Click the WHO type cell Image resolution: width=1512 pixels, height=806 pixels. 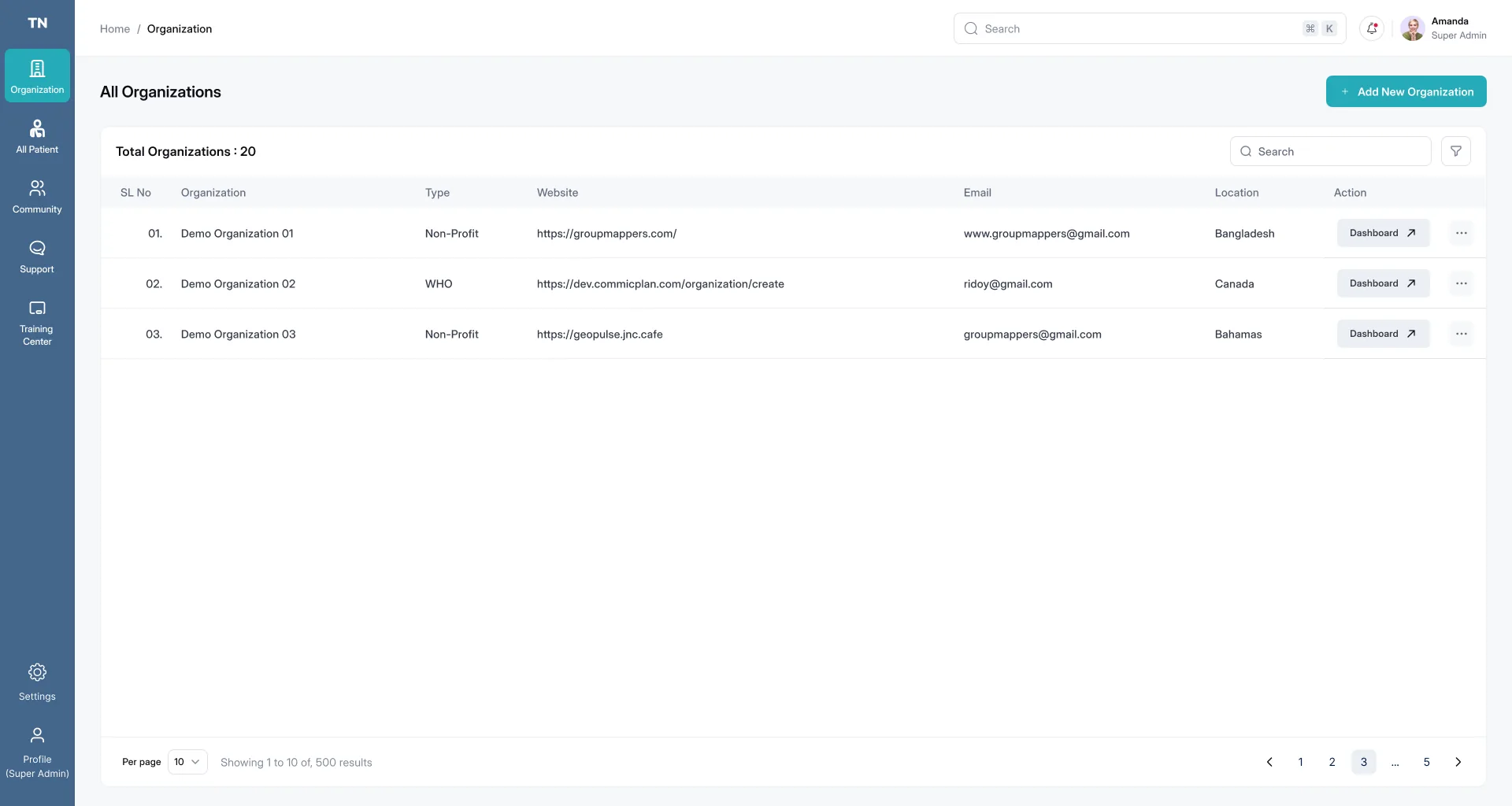click(x=439, y=284)
